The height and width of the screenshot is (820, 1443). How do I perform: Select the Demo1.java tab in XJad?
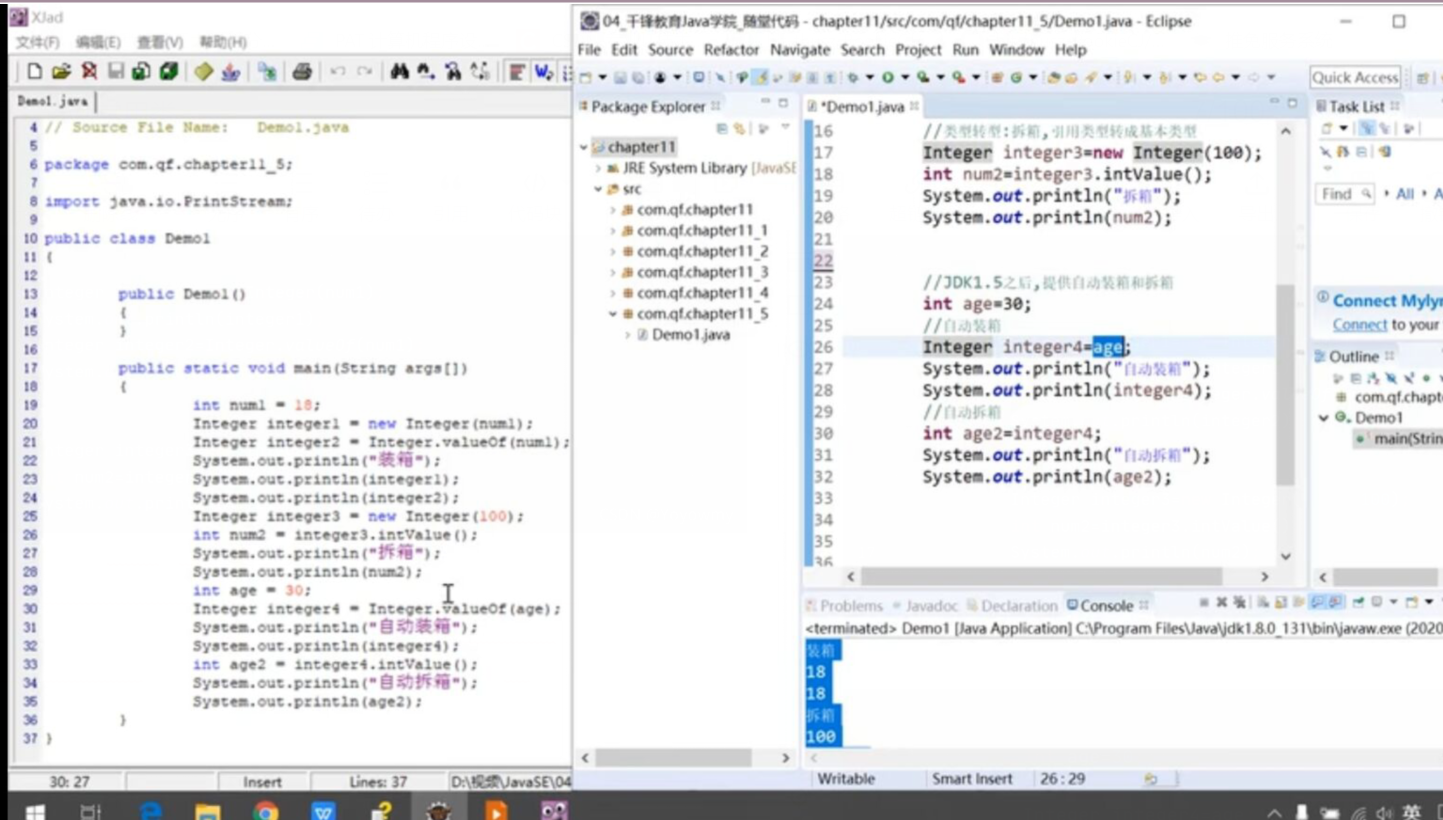coord(52,101)
